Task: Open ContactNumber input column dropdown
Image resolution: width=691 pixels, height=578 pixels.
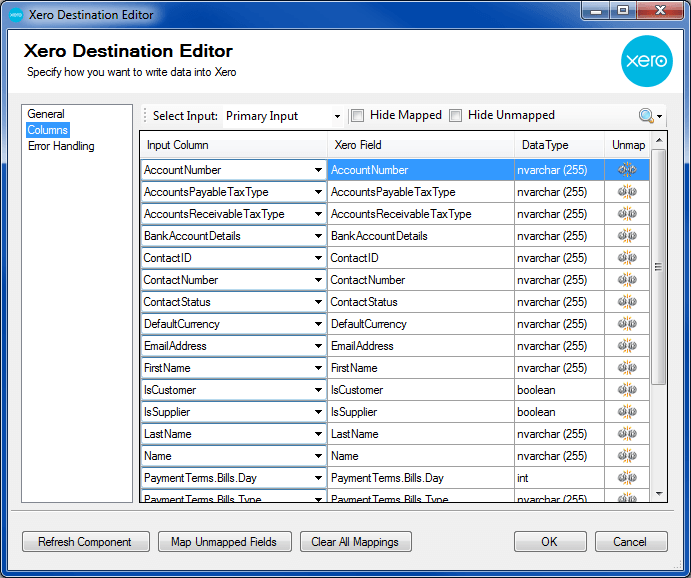Action: click(318, 280)
